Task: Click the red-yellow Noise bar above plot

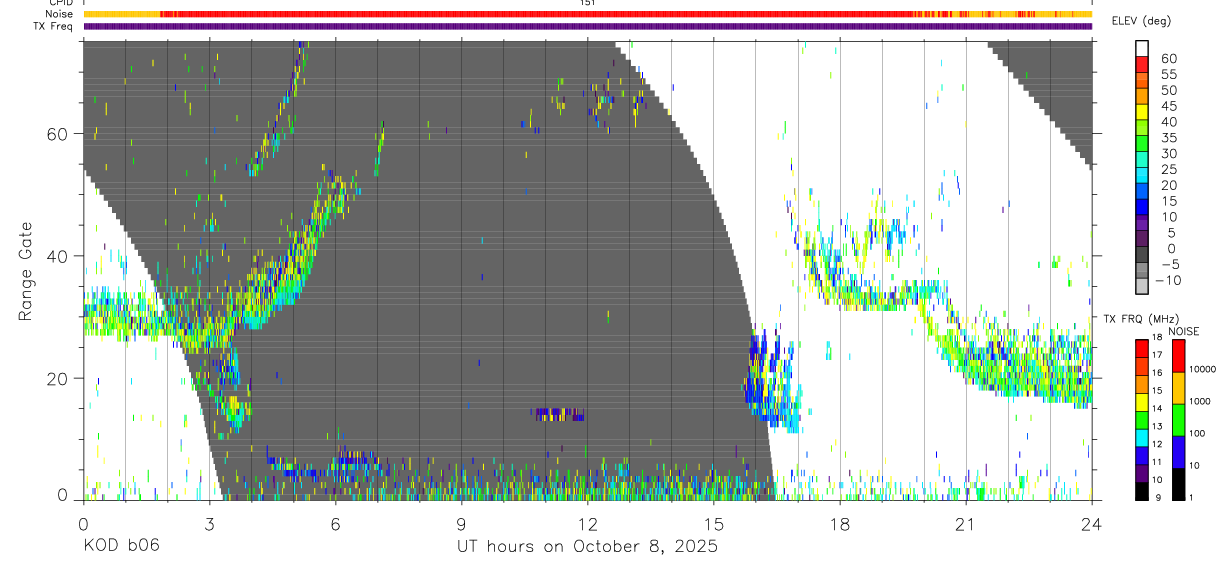Action: click(587, 14)
